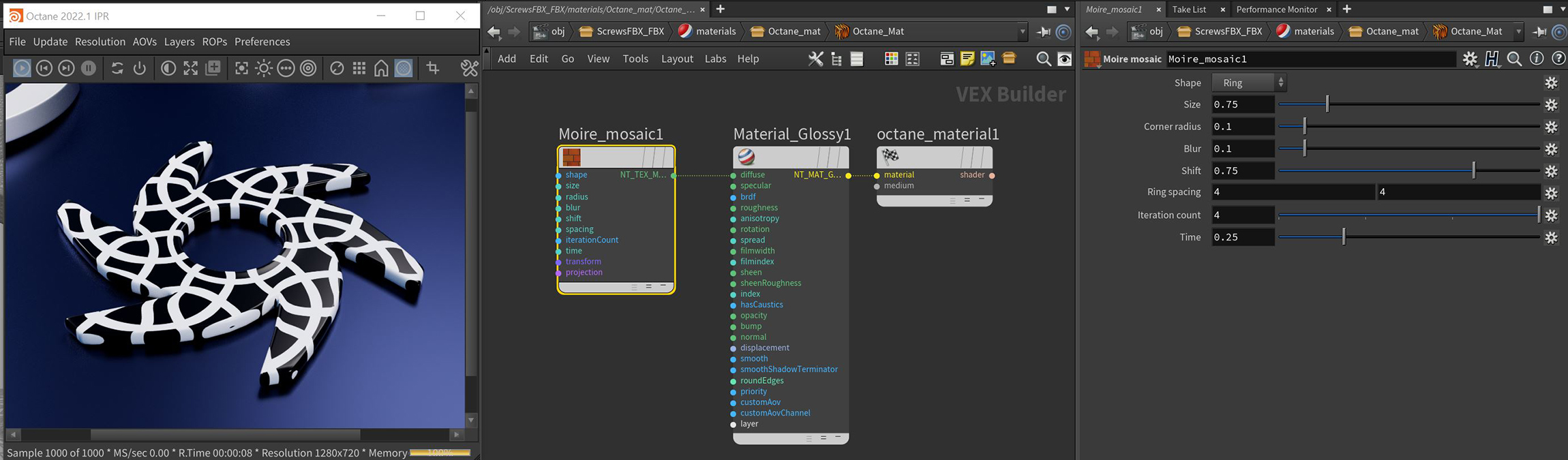Click the node info icon in parameter pane

pyautogui.click(x=1536, y=59)
